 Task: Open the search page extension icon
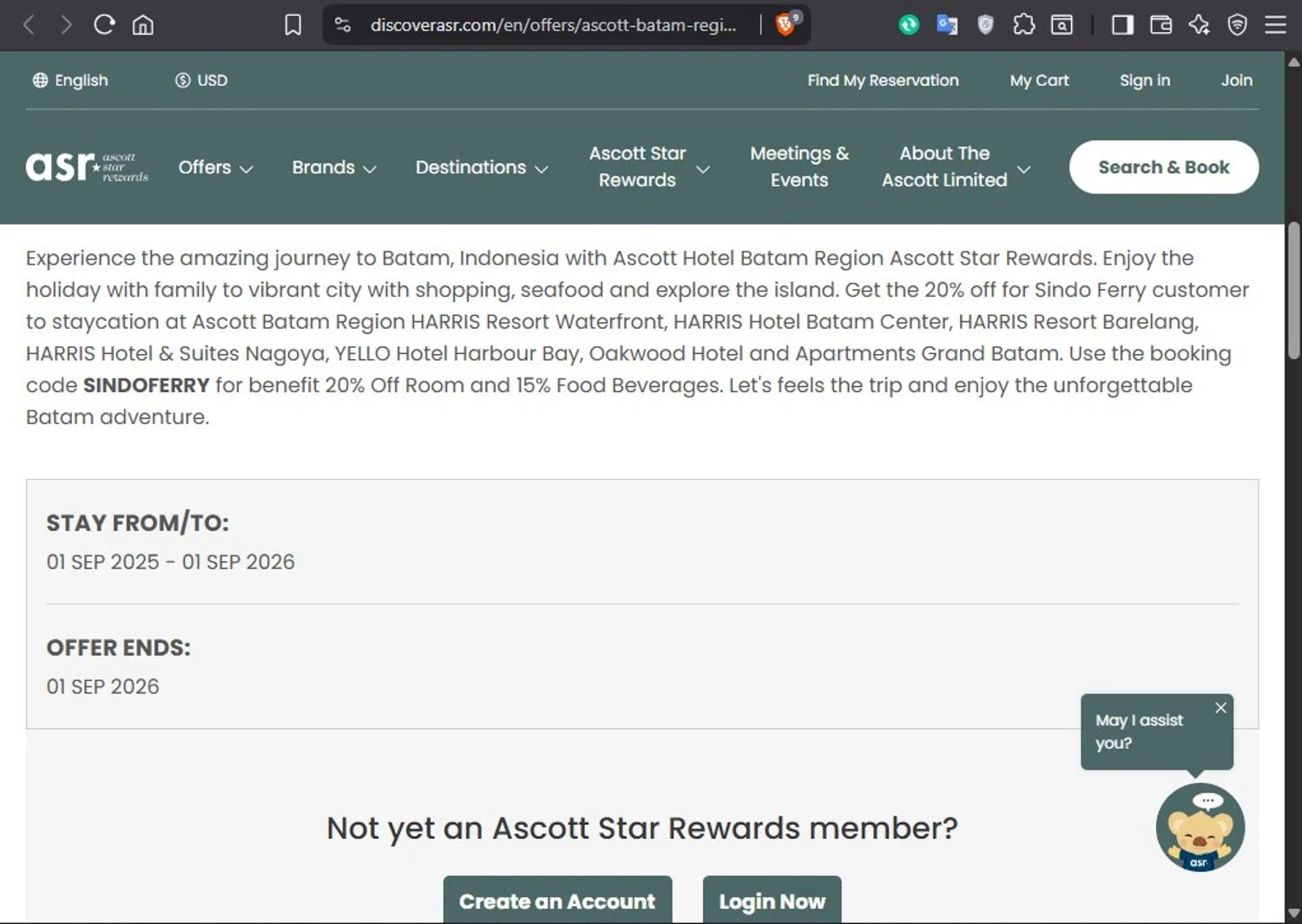(x=1062, y=25)
